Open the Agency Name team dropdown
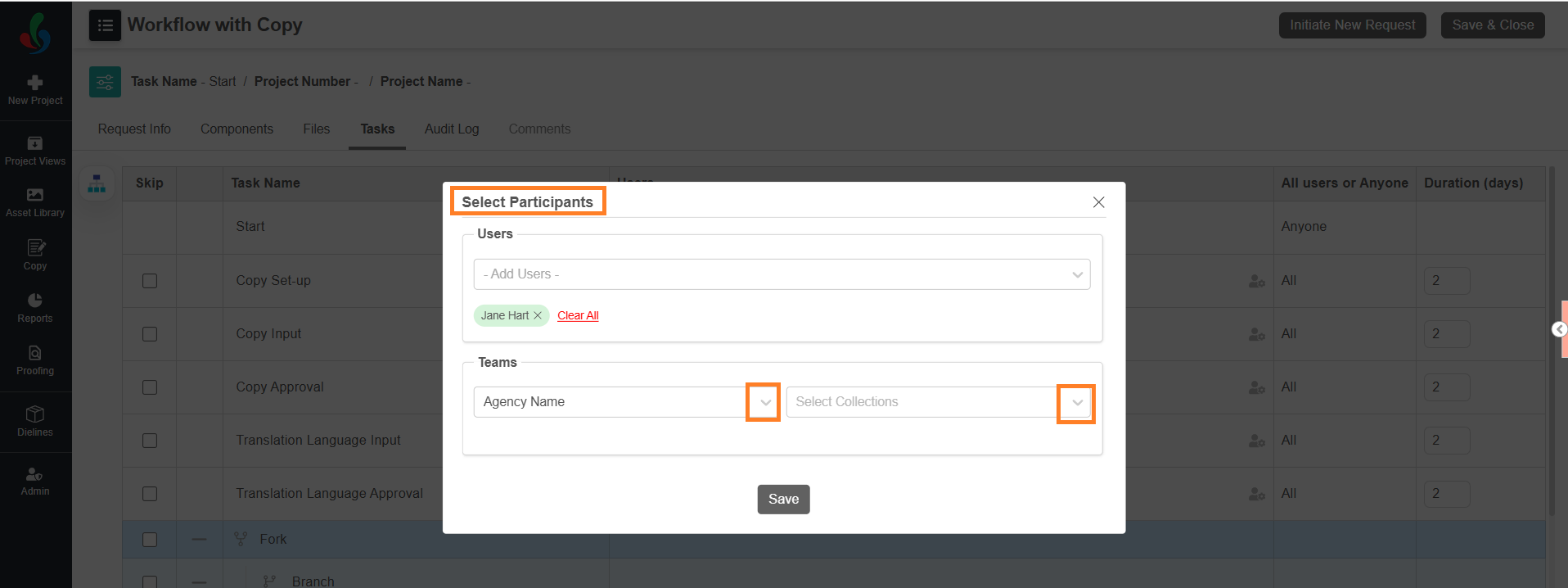This screenshot has height=588, width=1568. point(764,402)
